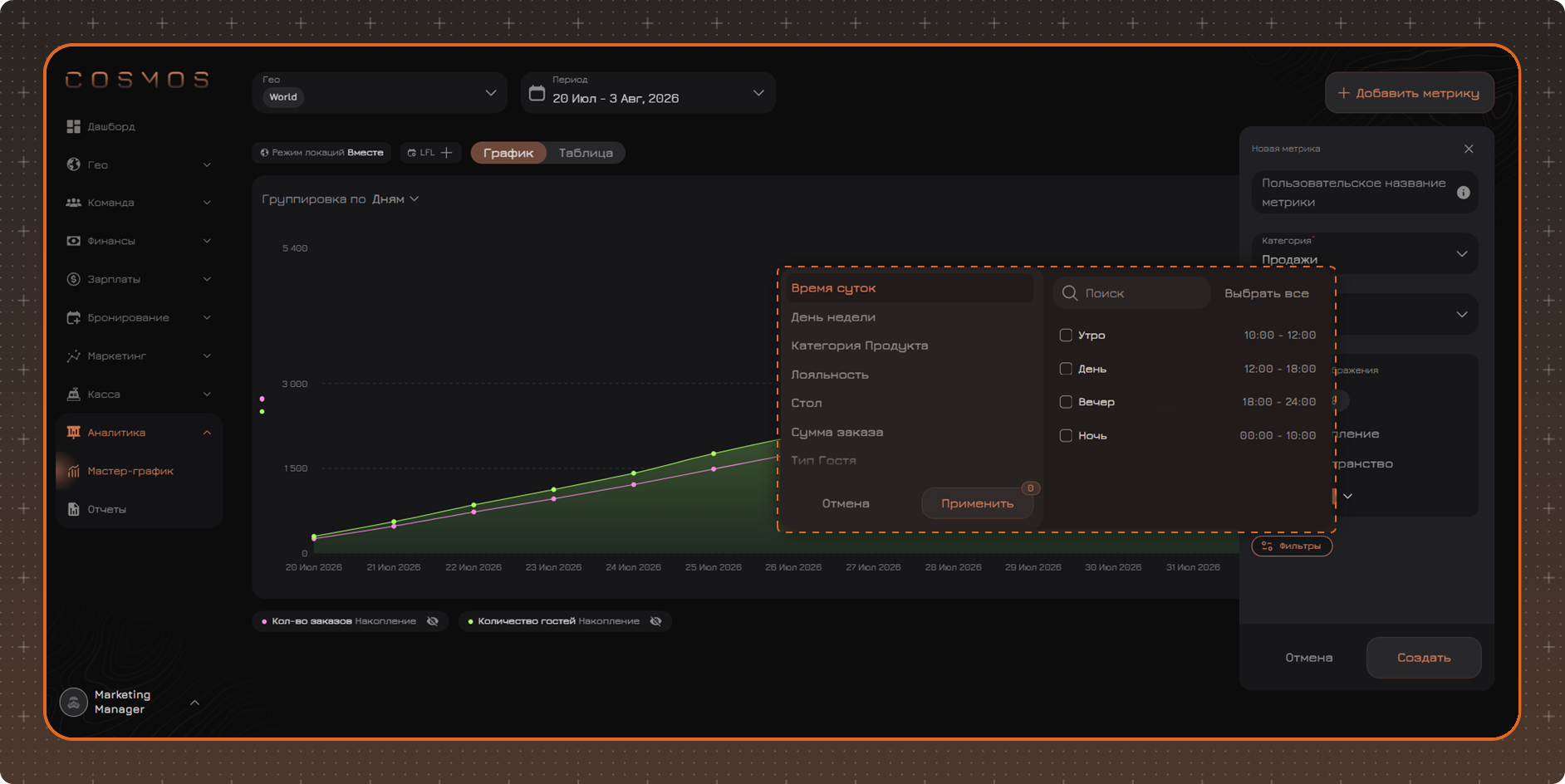
Task: Click the Отчеты document icon
Action: pos(73,509)
